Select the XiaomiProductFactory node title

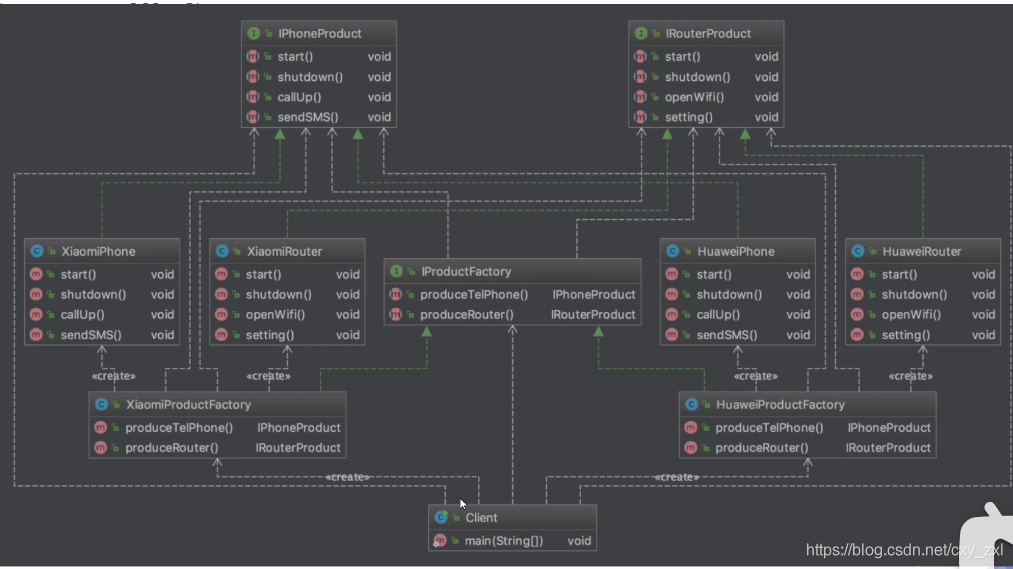[x=188, y=404]
